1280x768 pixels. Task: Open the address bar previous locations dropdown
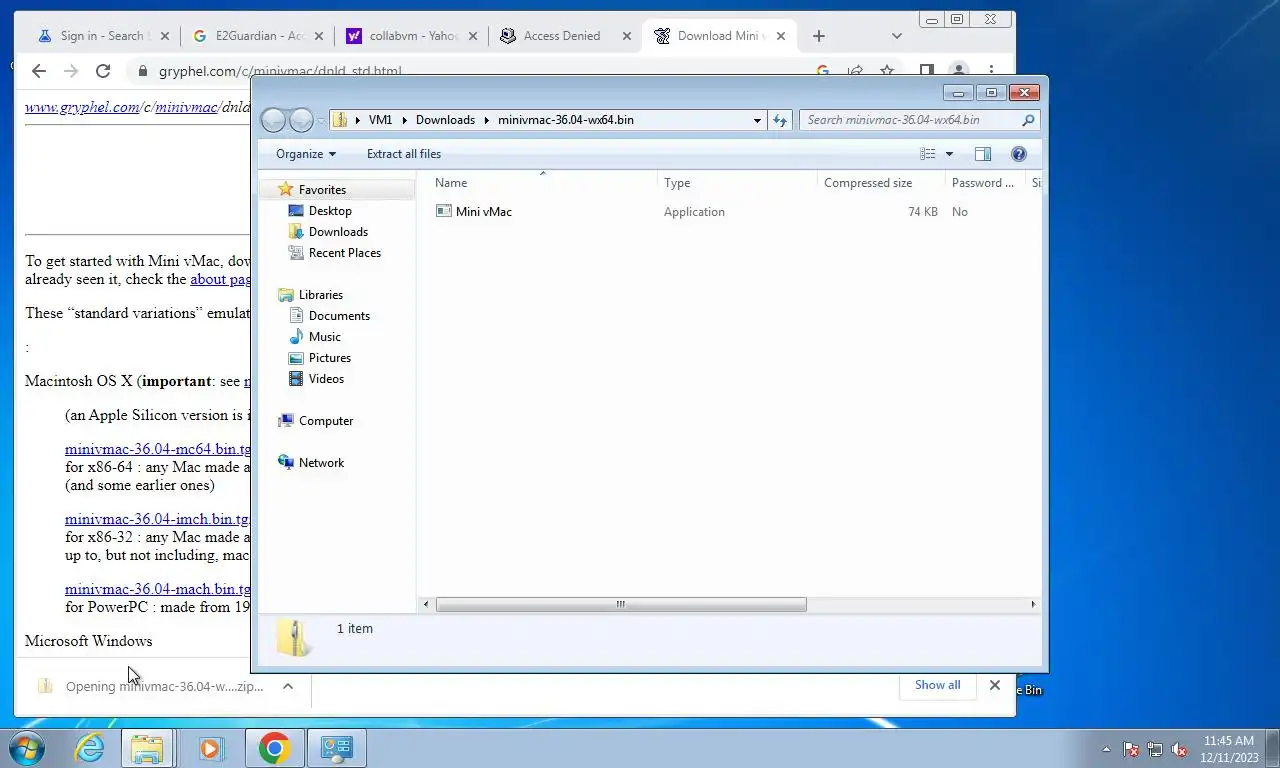coord(757,120)
